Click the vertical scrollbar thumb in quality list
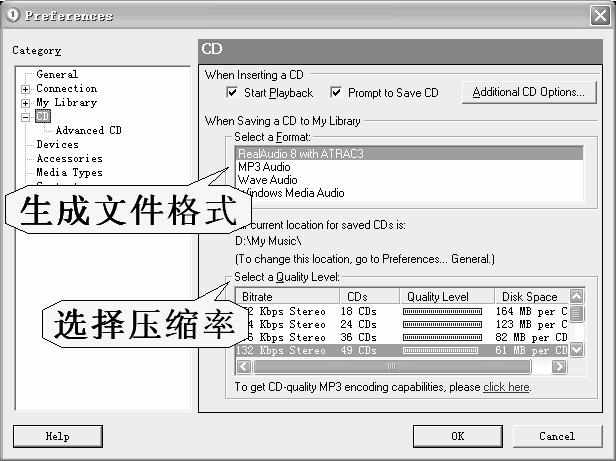616x461 pixels. pos(577,313)
